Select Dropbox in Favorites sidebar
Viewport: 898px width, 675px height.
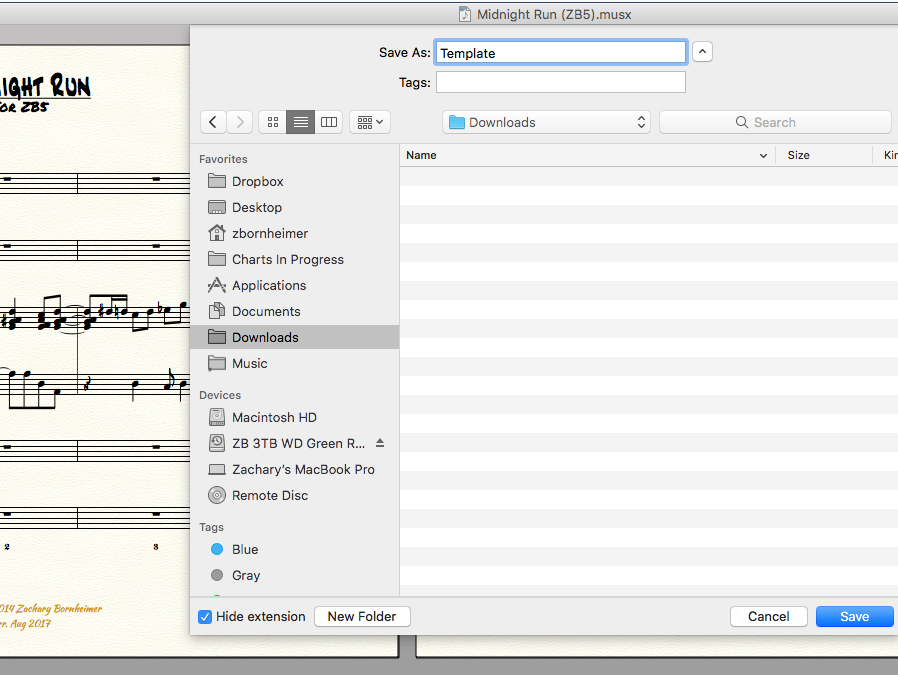[257, 181]
